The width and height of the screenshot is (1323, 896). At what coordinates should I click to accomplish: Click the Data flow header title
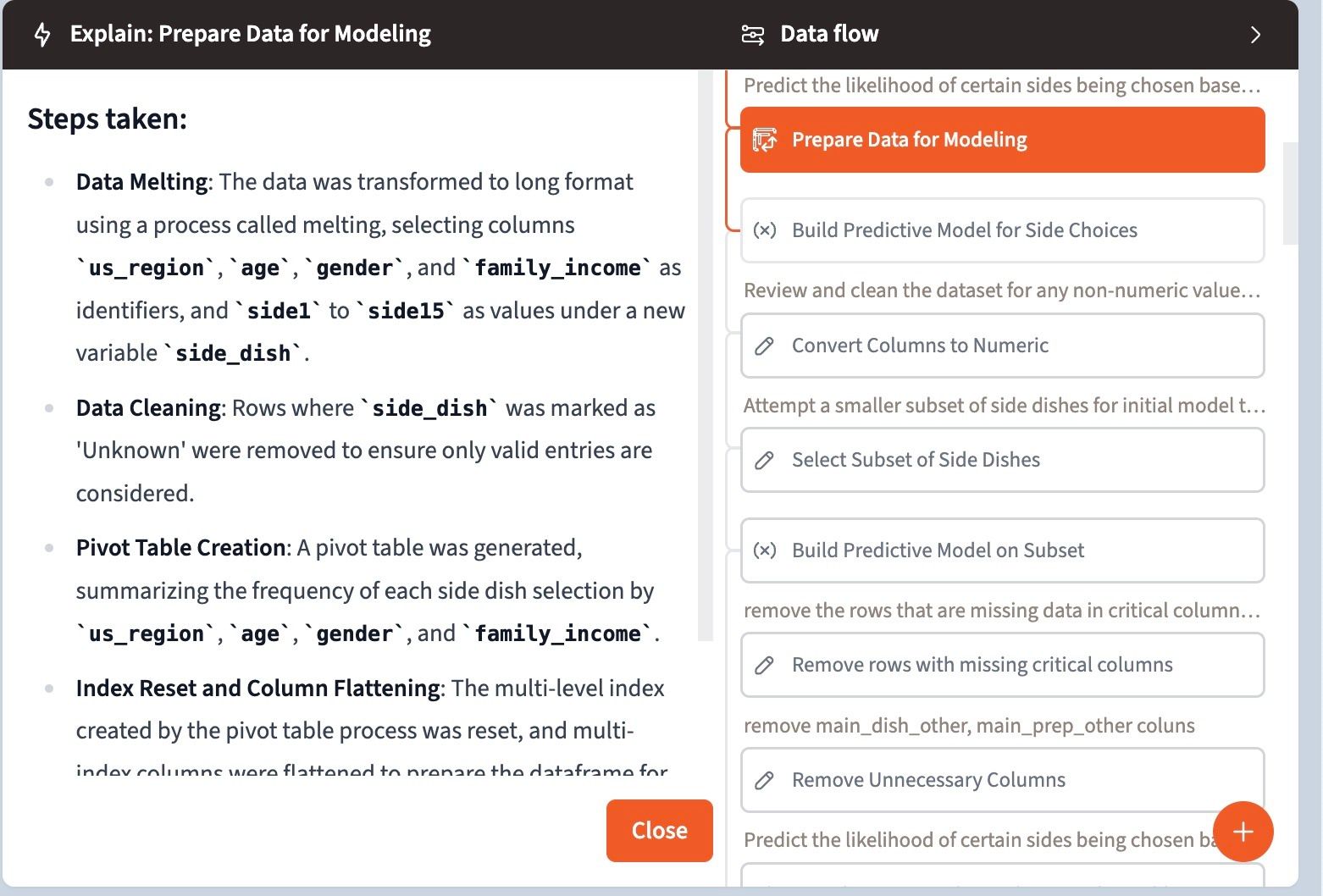pos(829,35)
